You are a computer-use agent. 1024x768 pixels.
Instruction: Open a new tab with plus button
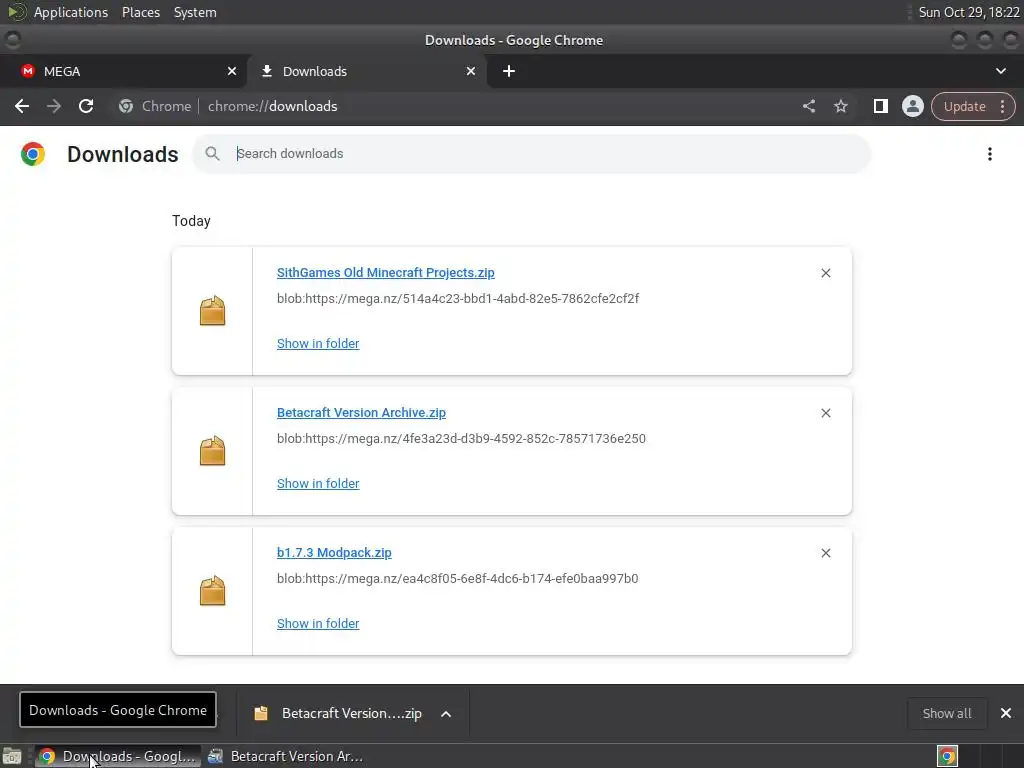[509, 71]
